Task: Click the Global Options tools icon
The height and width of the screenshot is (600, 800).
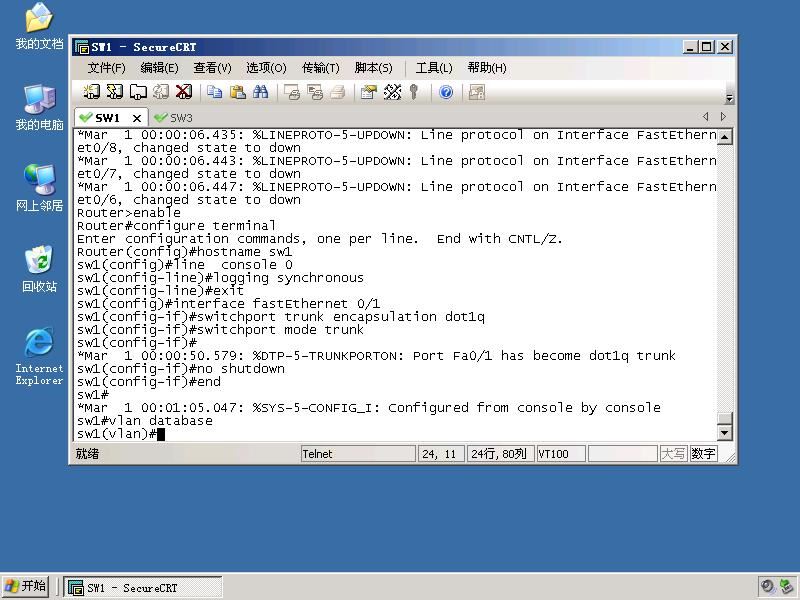Action: (x=392, y=92)
